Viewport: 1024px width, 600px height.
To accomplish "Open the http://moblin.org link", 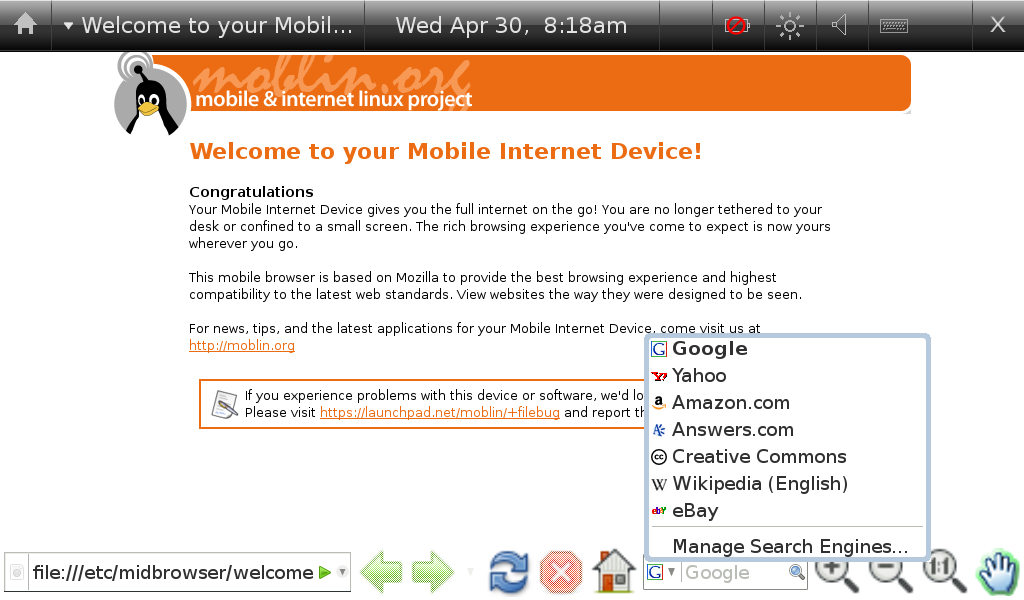I will [x=242, y=345].
